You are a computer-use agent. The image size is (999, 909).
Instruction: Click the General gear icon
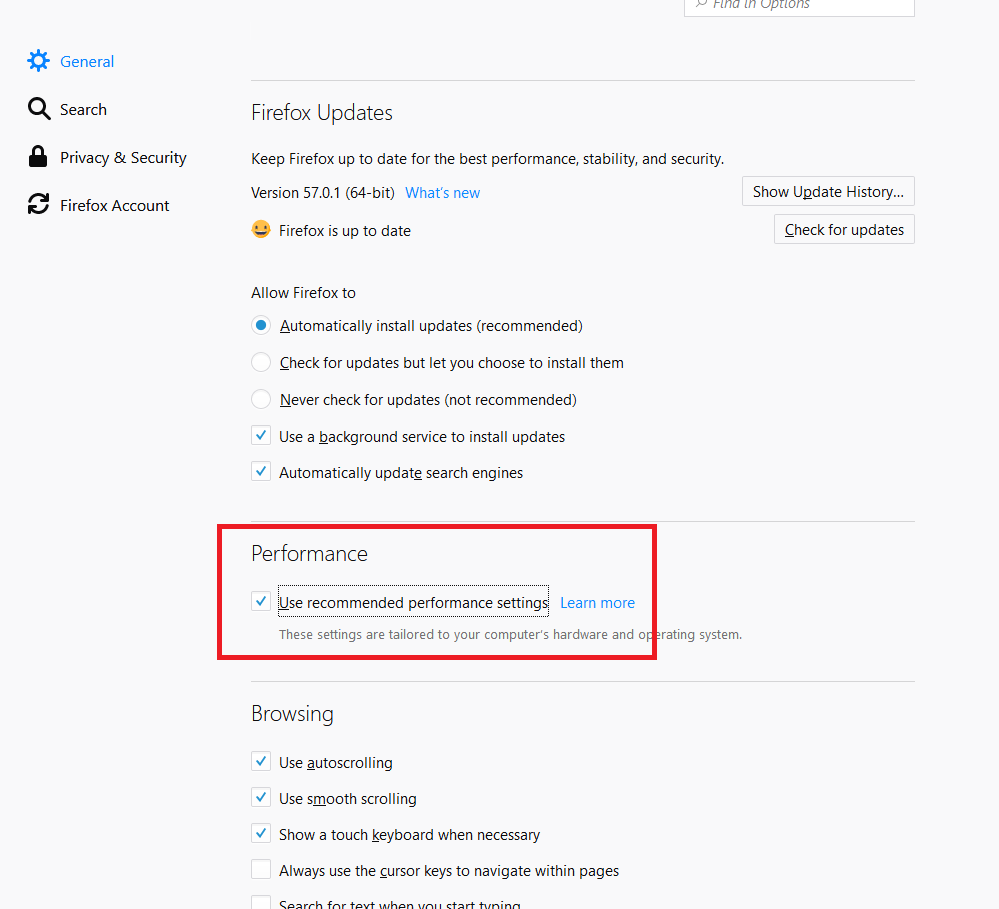(x=38, y=61)
